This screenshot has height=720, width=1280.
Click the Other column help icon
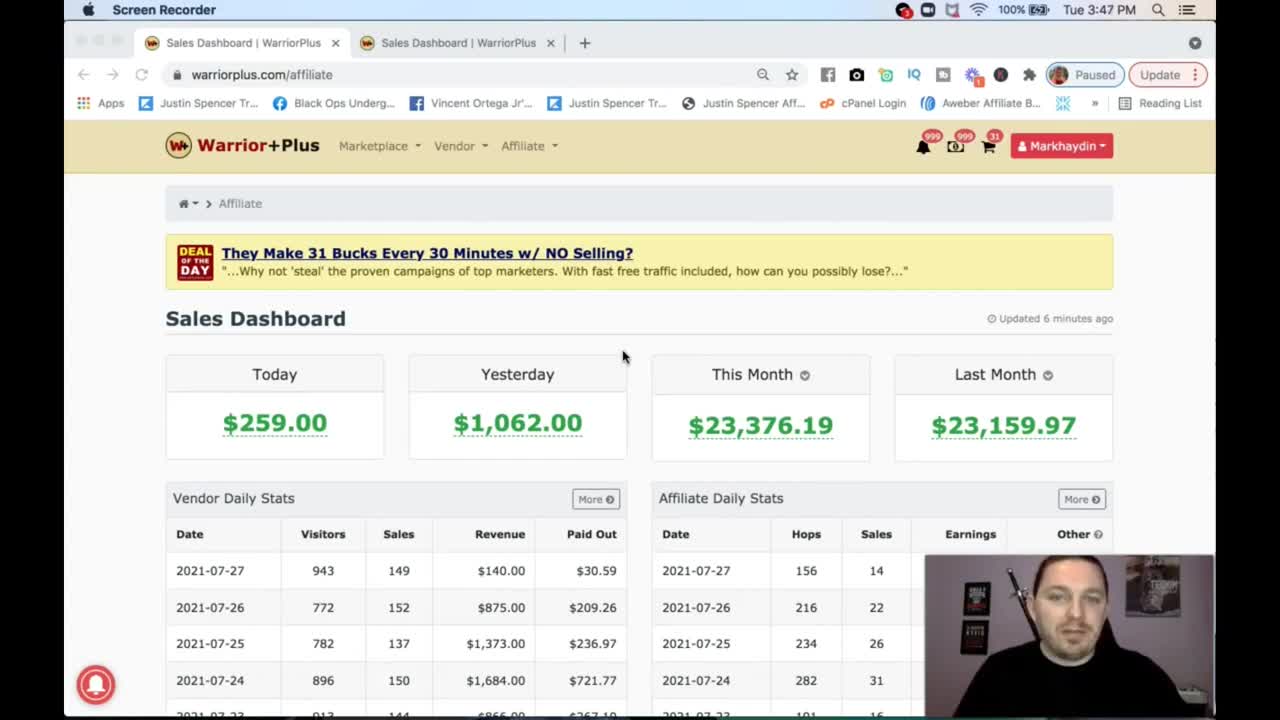[1098, 535]
